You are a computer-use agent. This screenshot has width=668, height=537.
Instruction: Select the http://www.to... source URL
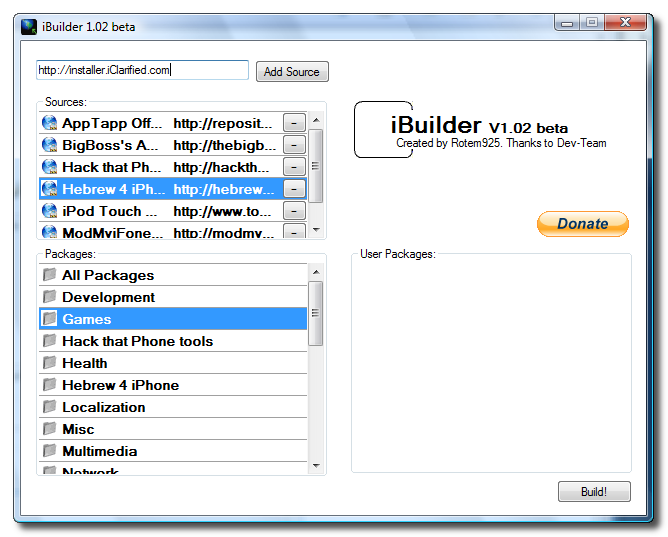222,212
